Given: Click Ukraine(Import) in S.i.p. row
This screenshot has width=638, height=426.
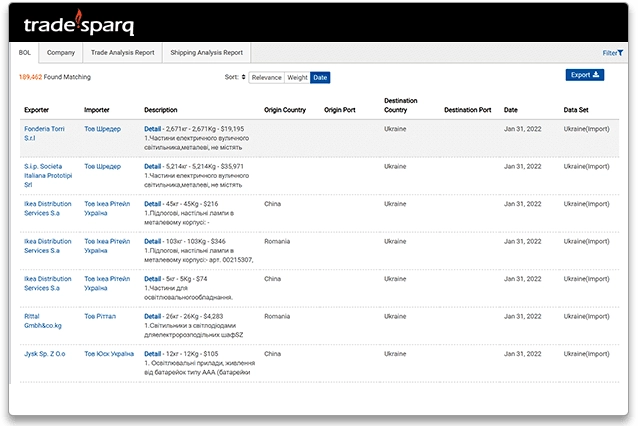Looking at the screenshot, I should (586, 166).
